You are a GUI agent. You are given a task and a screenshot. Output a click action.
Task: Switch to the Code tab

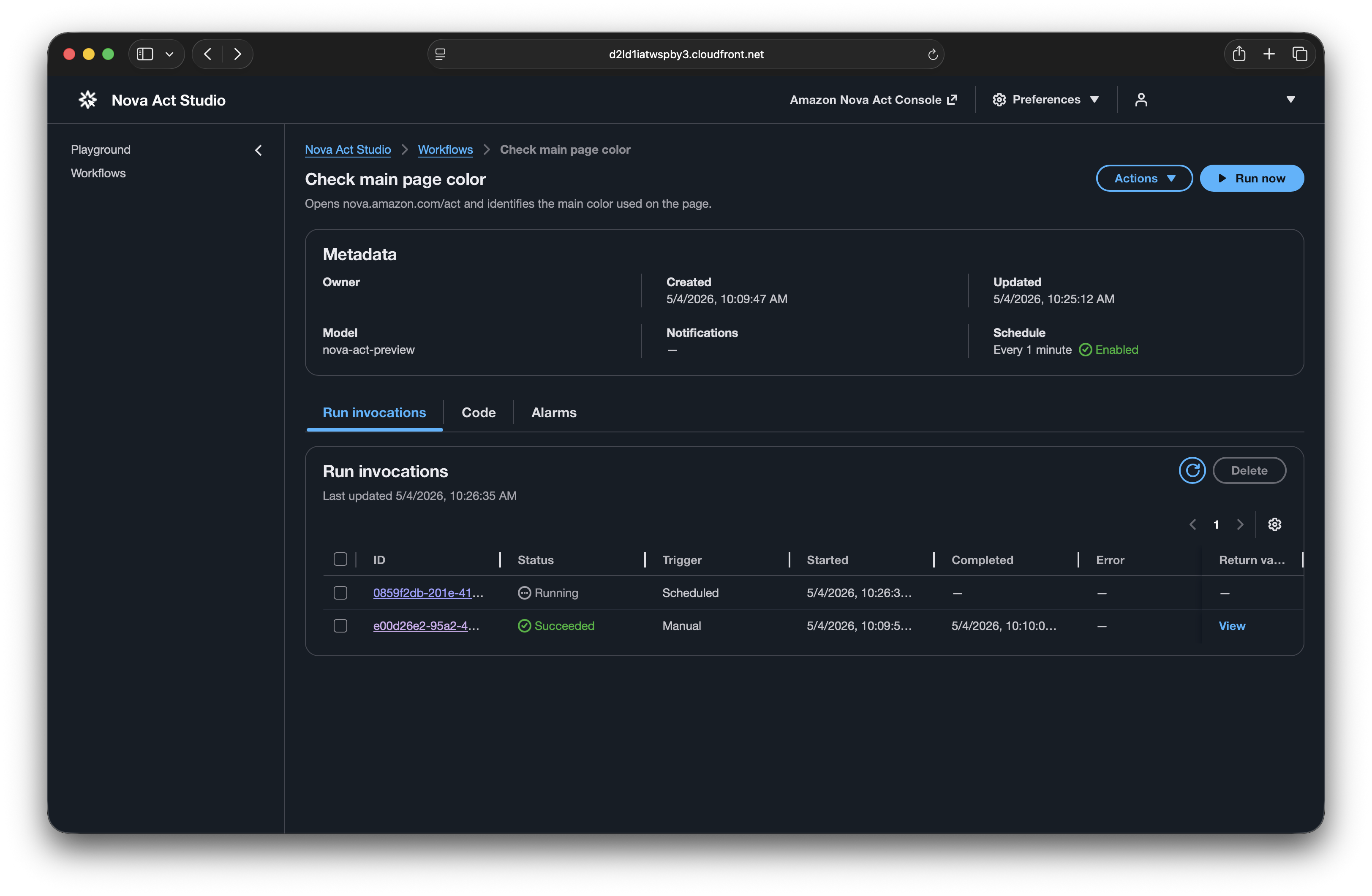click(x=479, y=413)
